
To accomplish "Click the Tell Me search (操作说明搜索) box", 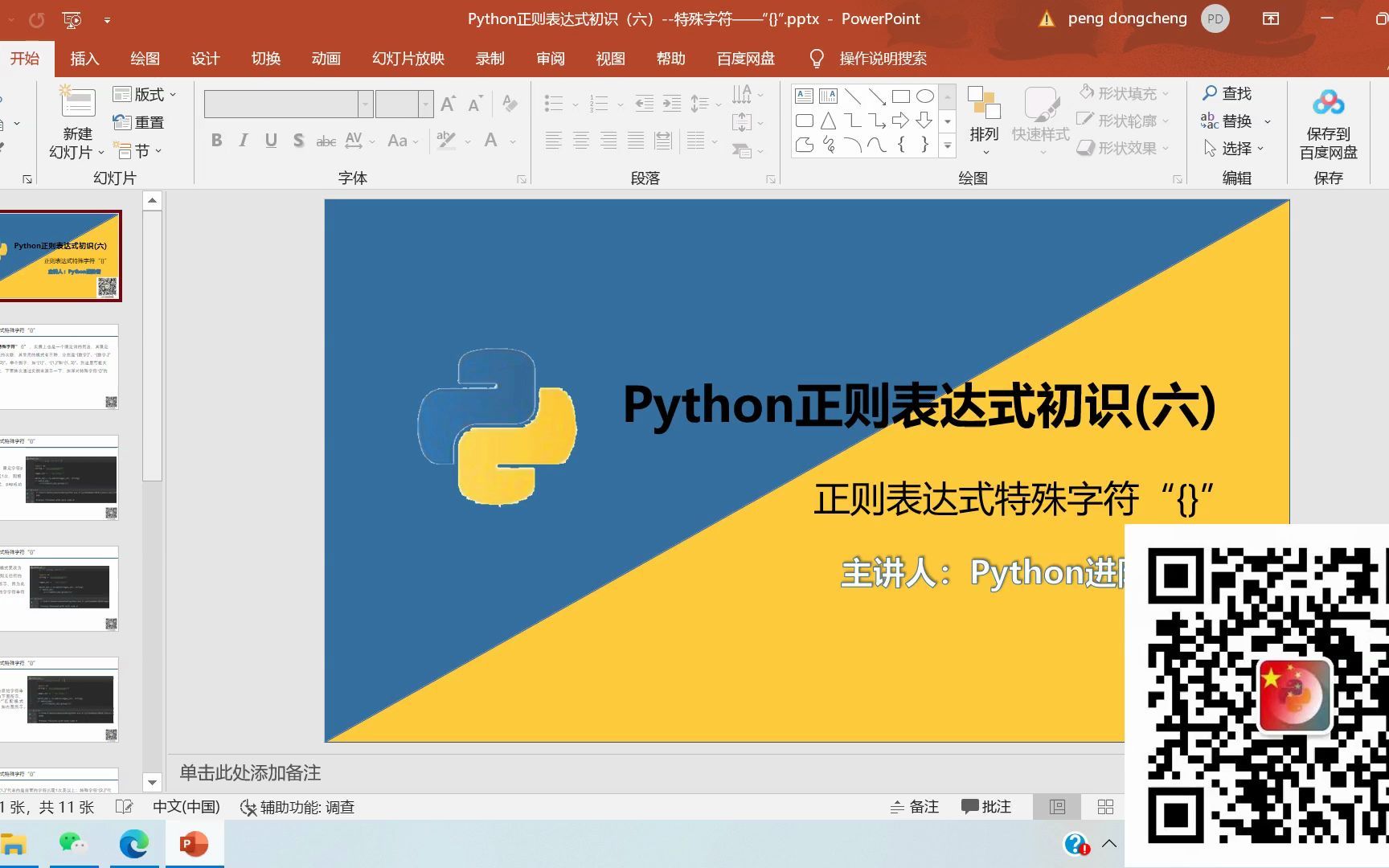I will click(x=883, y=59).
